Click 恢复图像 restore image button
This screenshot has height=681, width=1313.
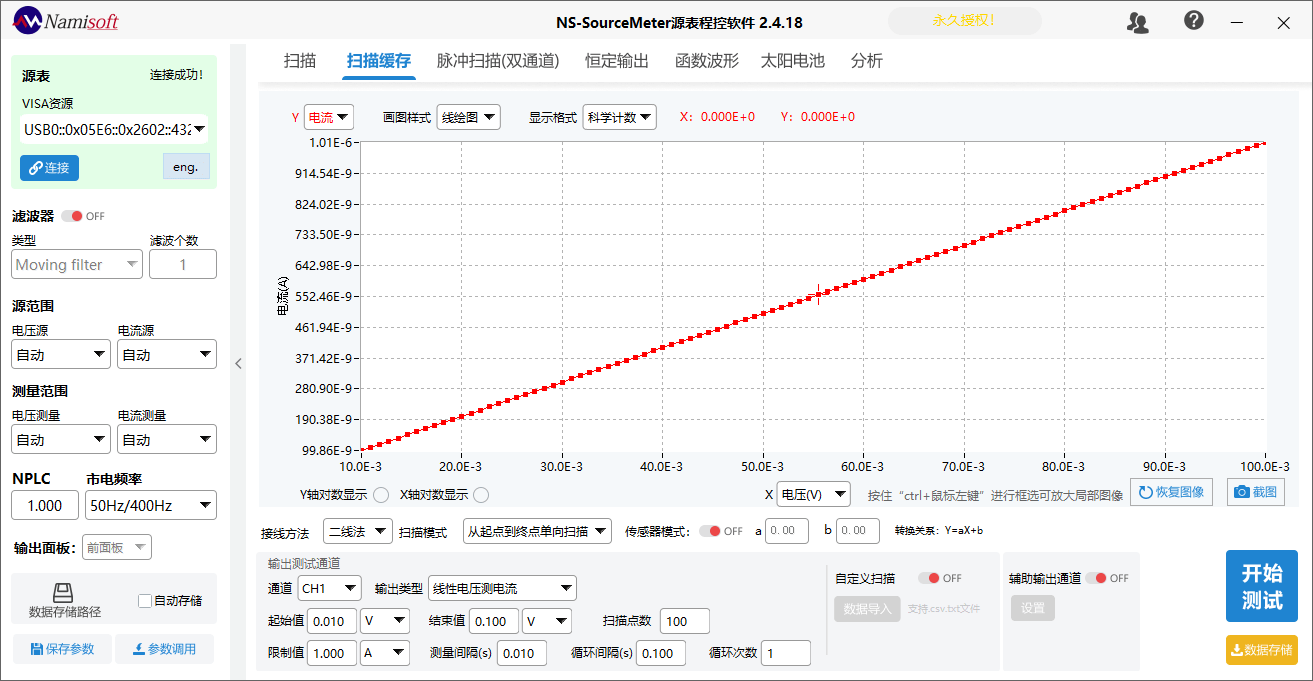[x=1171, y=492]
